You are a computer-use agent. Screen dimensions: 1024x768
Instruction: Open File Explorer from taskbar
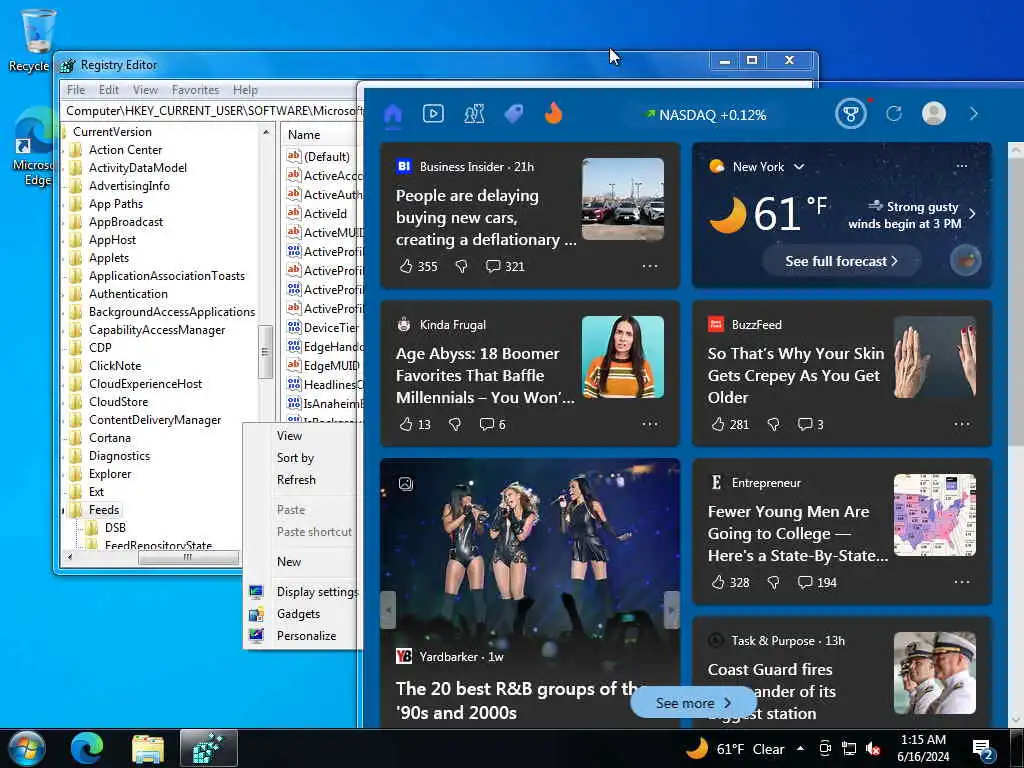tap(148, 748)
